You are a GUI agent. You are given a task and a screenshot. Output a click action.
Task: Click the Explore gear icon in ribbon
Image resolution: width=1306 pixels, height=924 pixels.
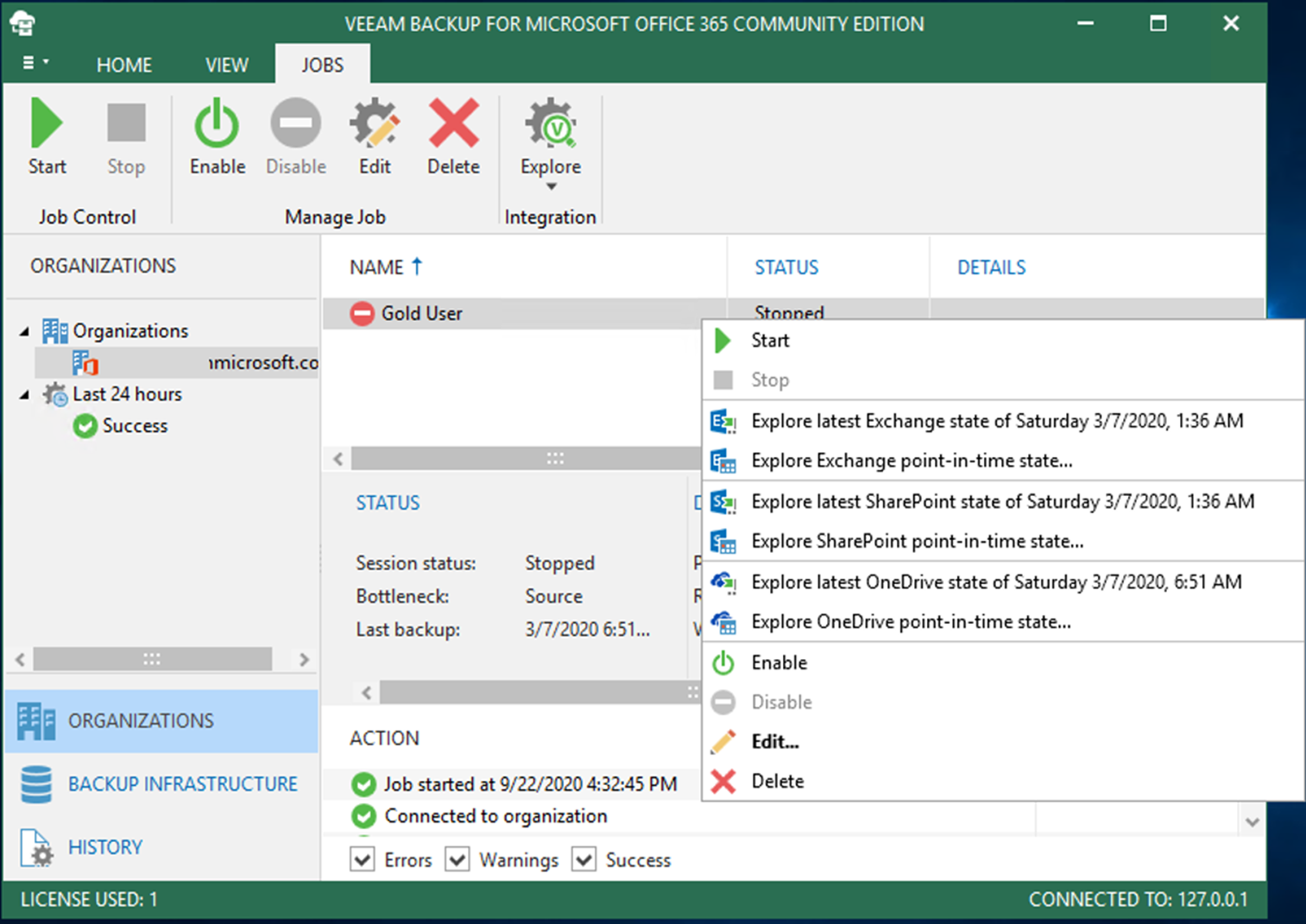point(551,123)
